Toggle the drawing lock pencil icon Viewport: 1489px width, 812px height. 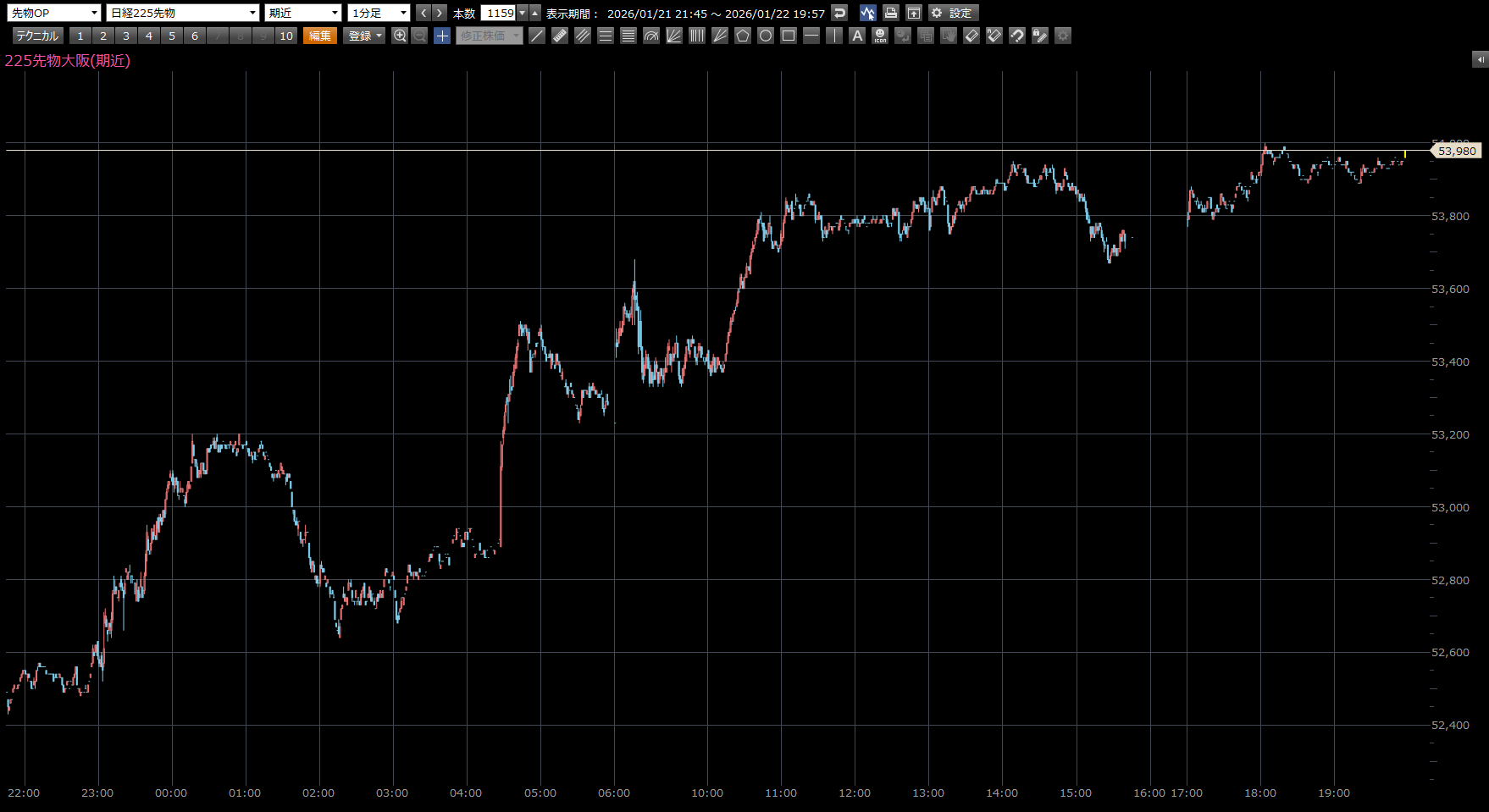[x=1040, y=36]
